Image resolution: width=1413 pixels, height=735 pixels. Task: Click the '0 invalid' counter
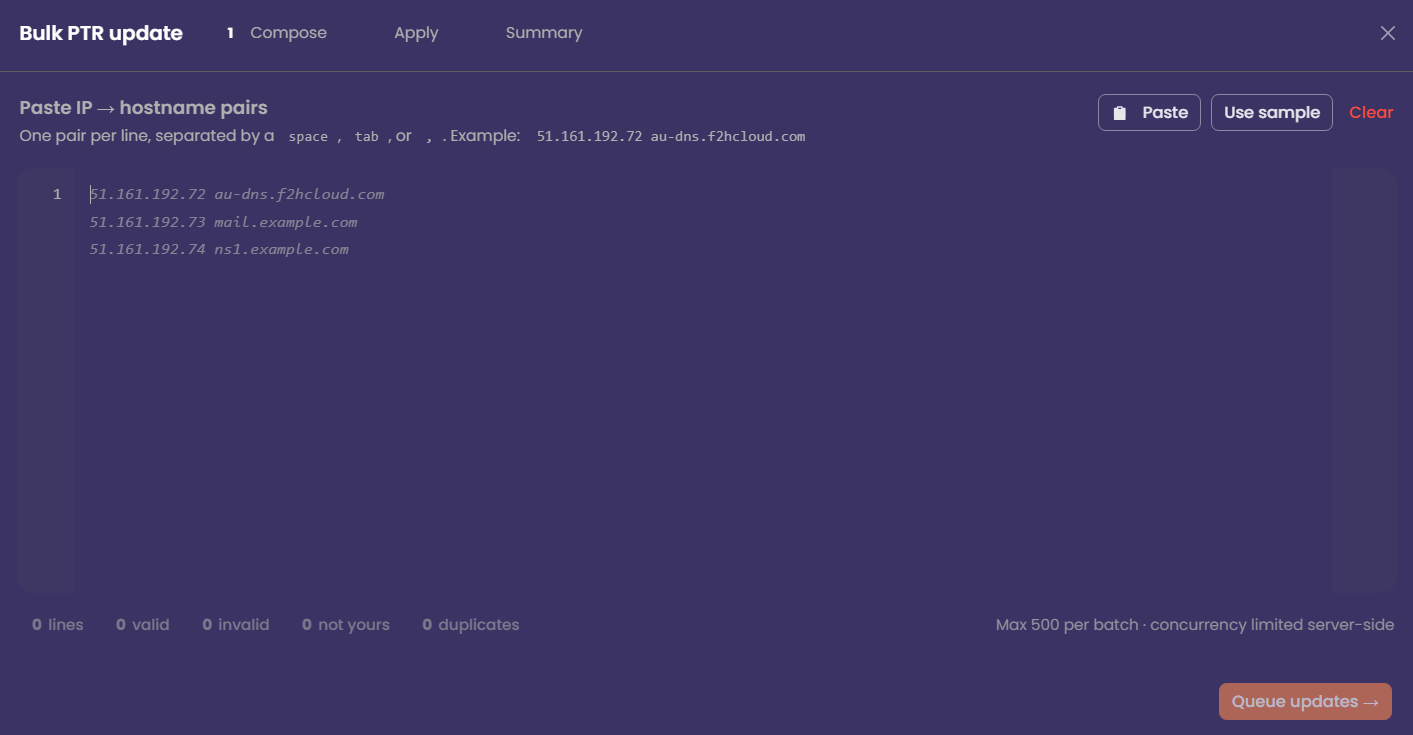click(x=236, y=624)
